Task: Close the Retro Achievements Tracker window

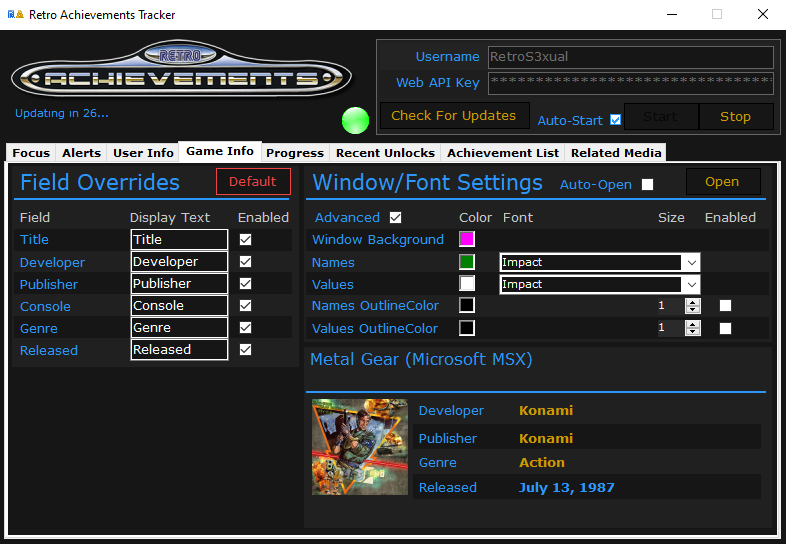Action: pyautogui.click(x=763, y=15)
